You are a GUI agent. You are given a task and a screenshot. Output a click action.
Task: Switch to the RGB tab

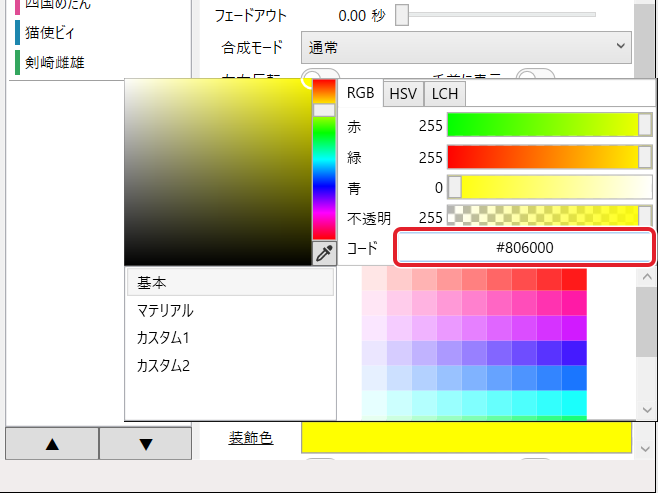coord(360,93)
